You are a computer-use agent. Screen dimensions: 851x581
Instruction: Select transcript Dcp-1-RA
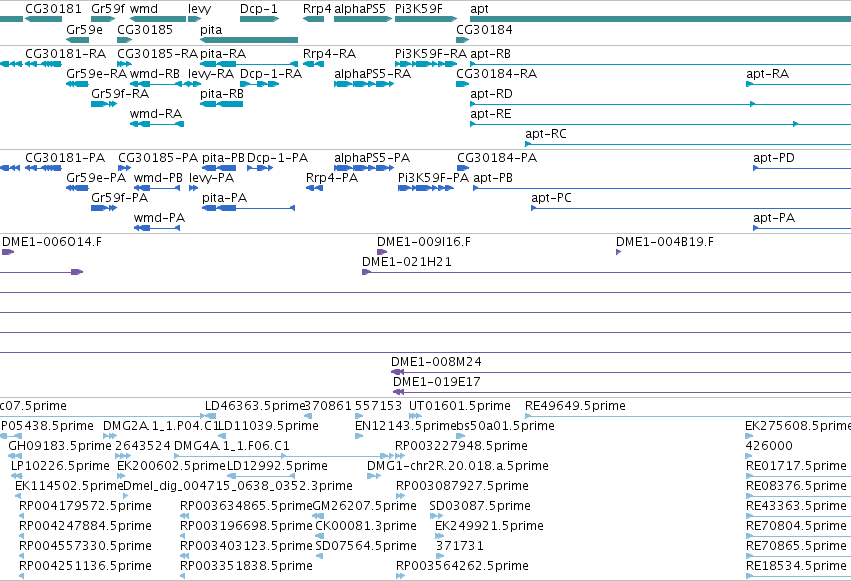click(259, 84)
